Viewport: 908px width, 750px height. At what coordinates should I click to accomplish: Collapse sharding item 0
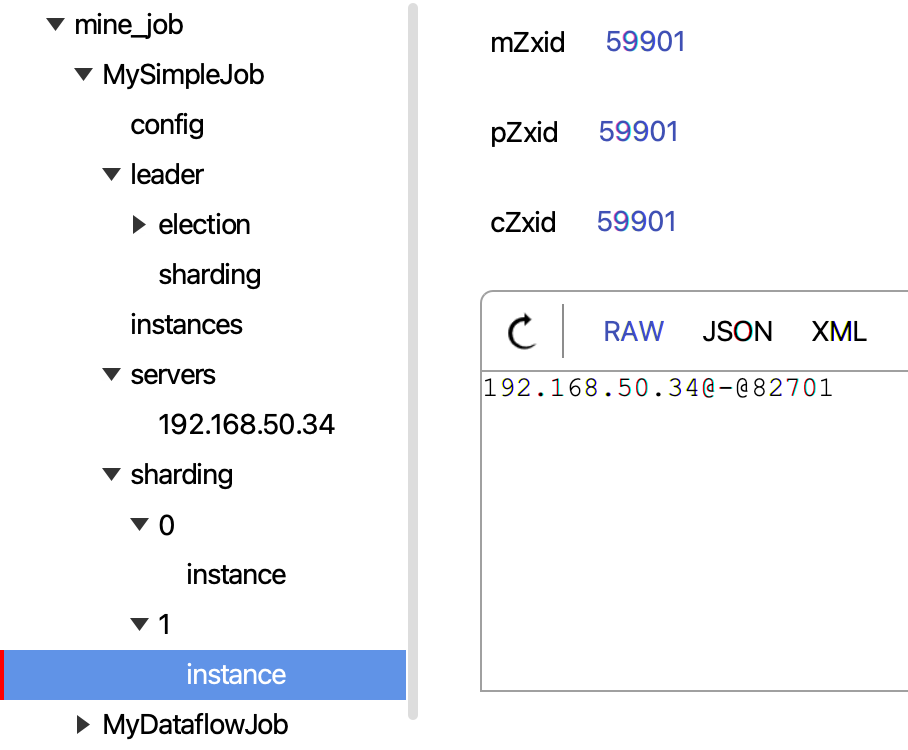[139, 524]
